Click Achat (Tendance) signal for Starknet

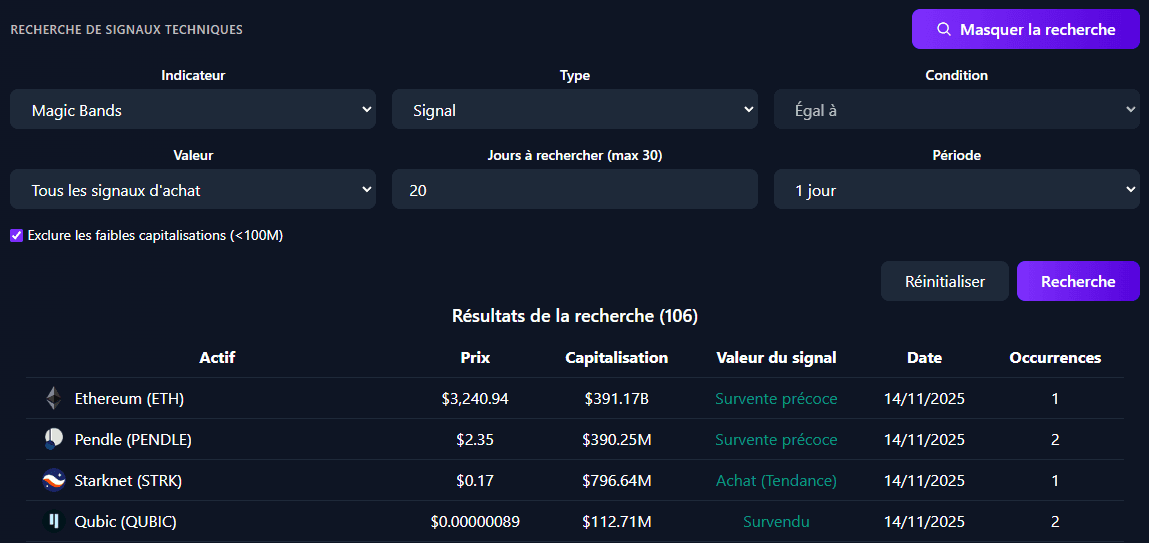(776, 481)
